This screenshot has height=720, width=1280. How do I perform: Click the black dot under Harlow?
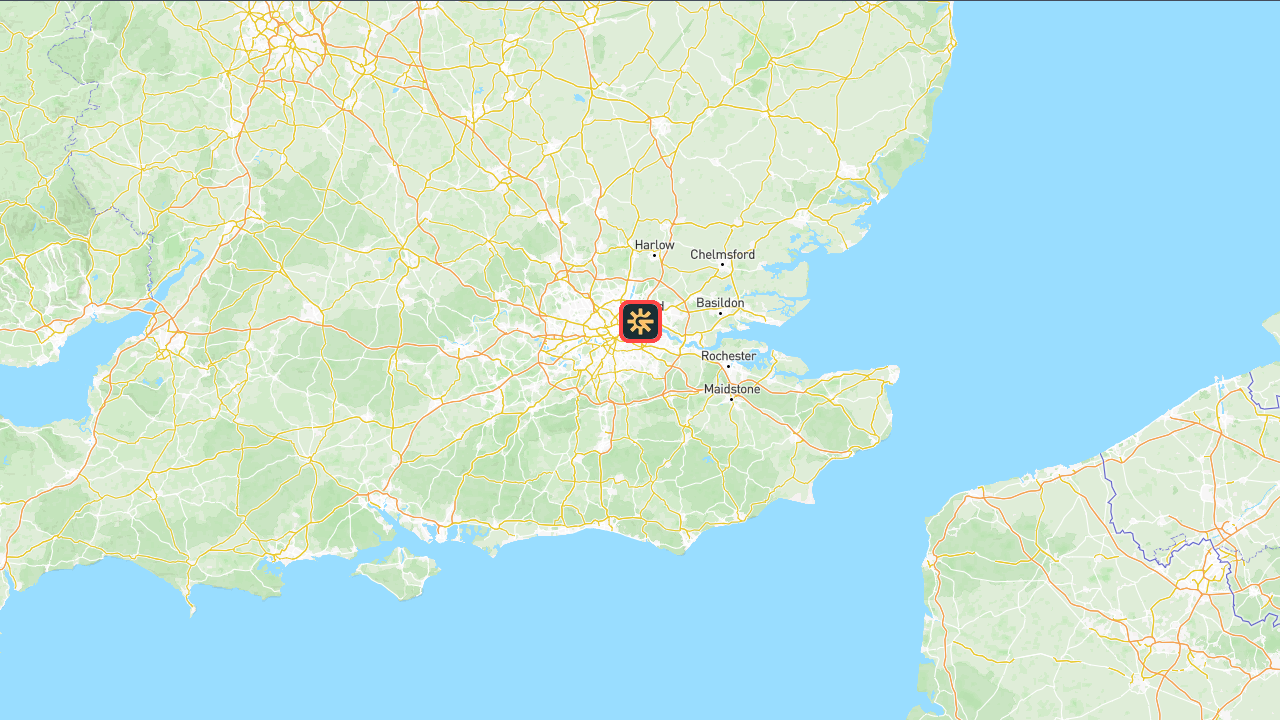coord(655,255)
